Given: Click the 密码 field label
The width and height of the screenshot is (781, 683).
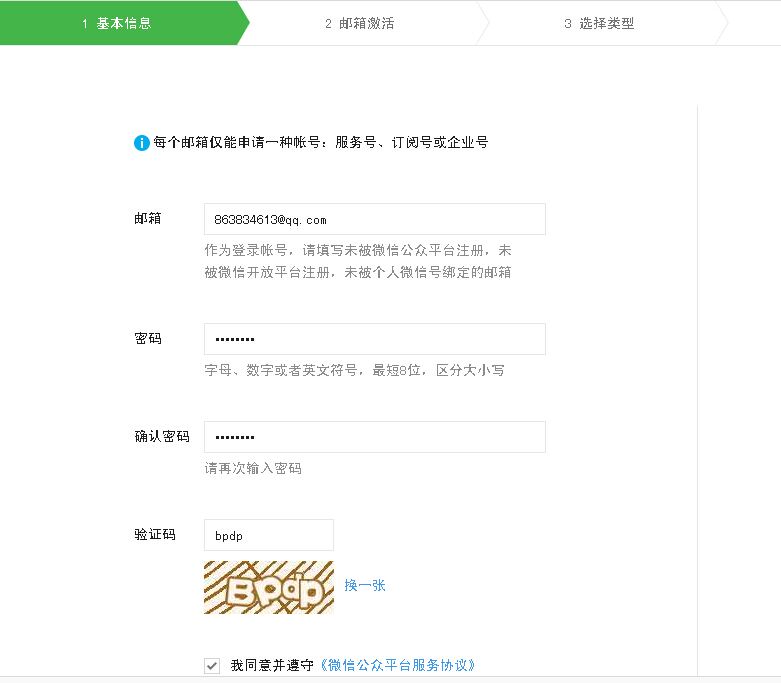Looking at the screenshot, I should (148, 339).
